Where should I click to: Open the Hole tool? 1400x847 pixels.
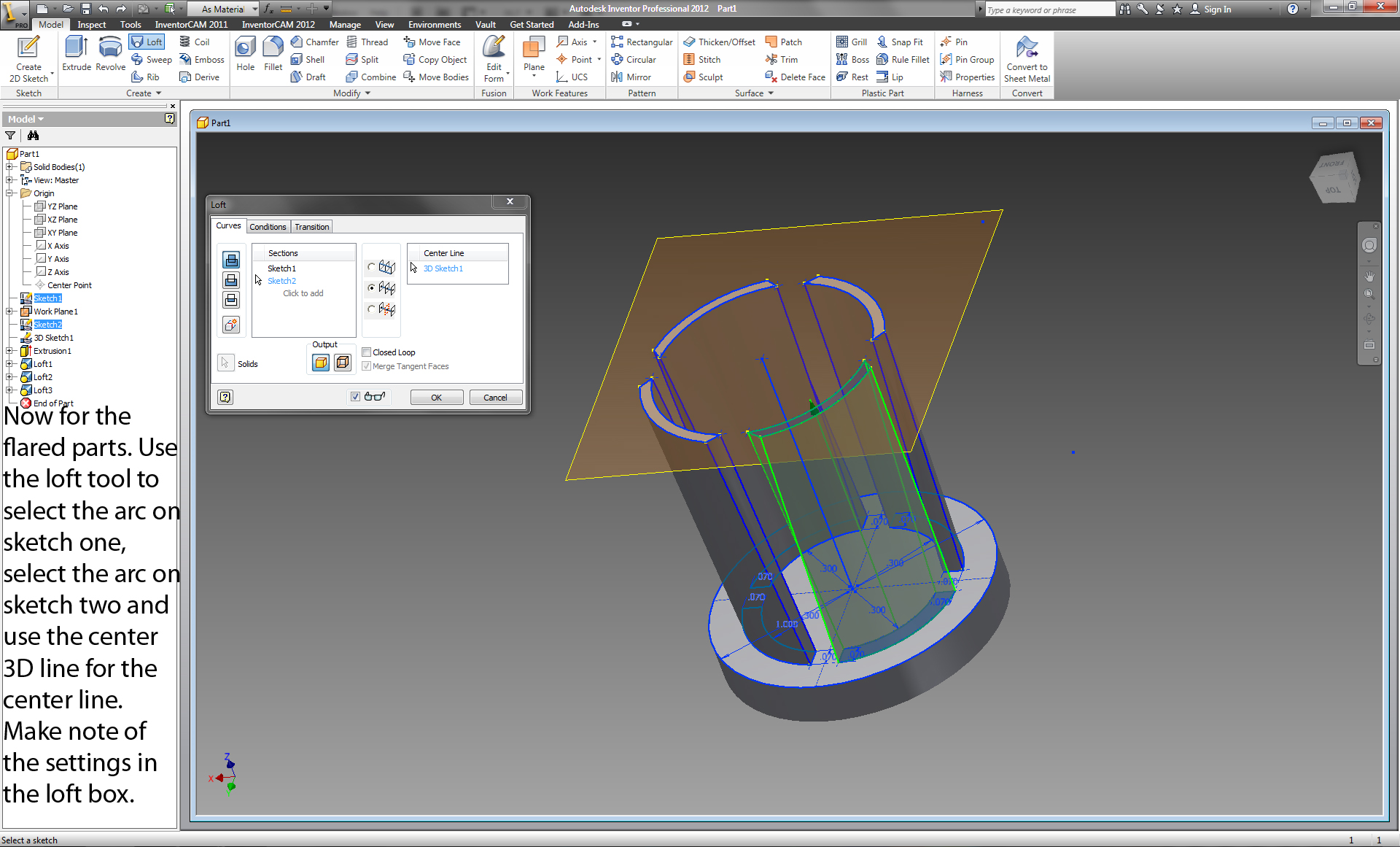click(x=245, y=54)
